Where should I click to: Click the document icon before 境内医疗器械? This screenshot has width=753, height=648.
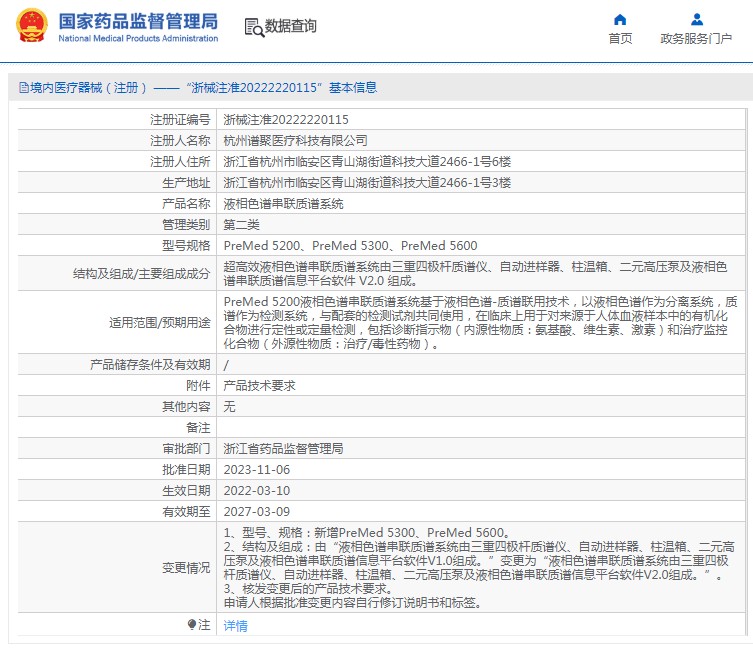tap(24, 88)
